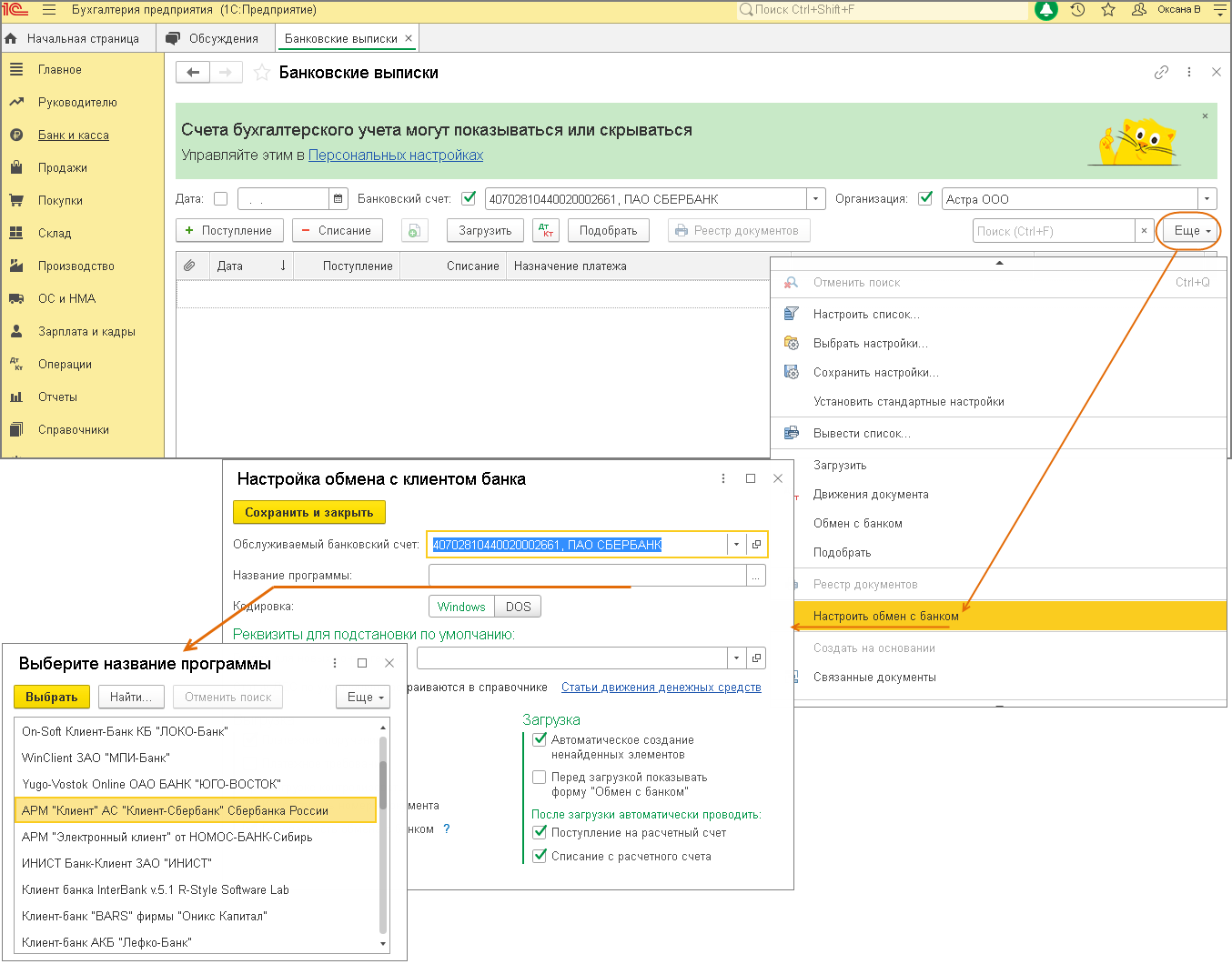Expand the Банковский счет dropdown
This screenshot has width=1232, height=964.
pos(816,199)
